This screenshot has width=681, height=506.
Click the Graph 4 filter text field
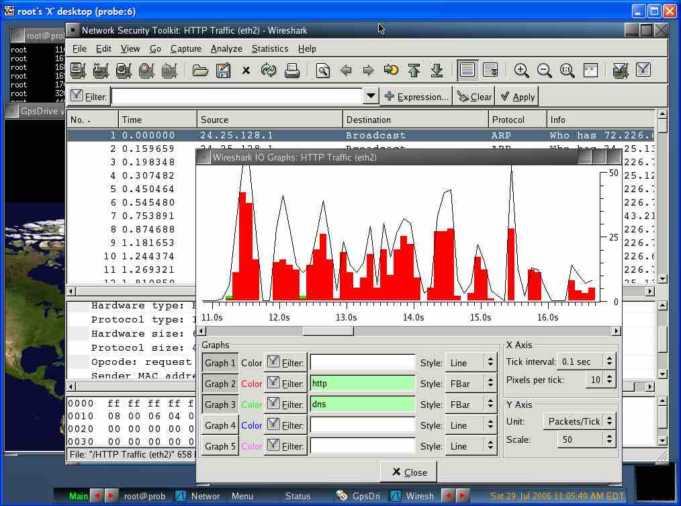(362, 425)
